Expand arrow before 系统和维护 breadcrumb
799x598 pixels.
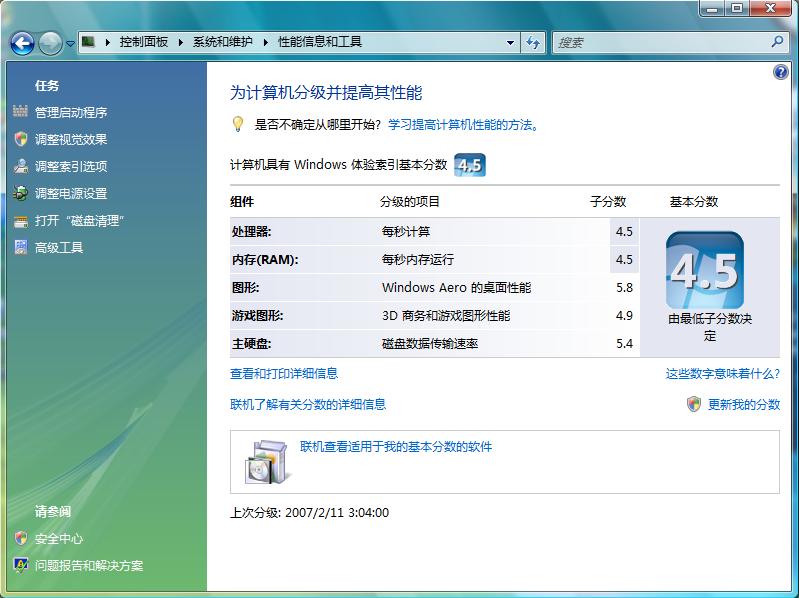click(180, 42)
